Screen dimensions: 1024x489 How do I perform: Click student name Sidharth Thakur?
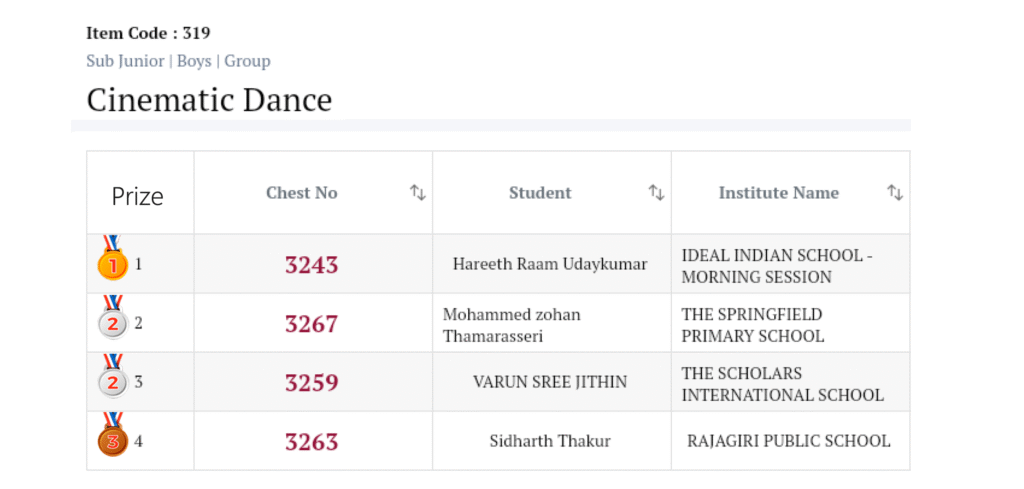(549, 441)
